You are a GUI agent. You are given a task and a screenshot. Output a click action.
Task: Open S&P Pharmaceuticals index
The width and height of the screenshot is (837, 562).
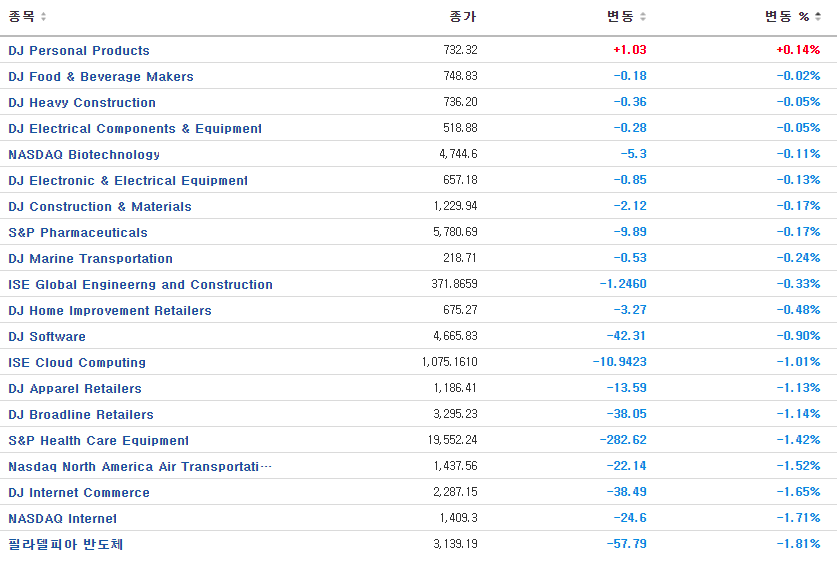coord(78,233)
